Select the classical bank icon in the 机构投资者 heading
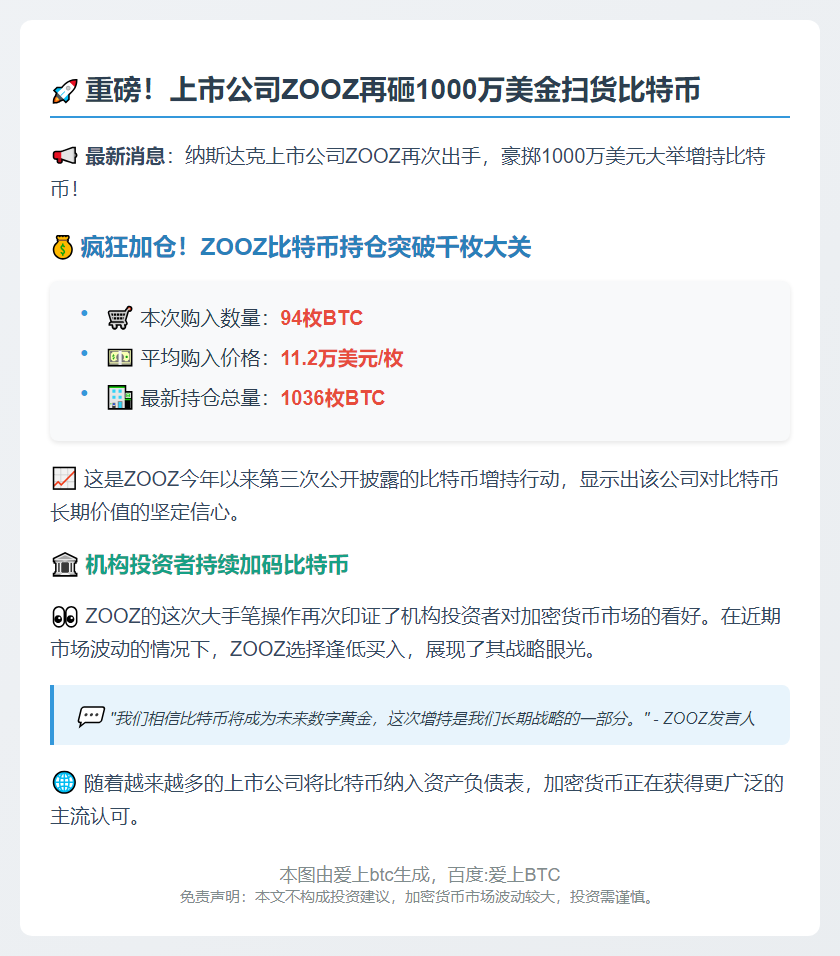The image size is (840, 956). [65, 565]
